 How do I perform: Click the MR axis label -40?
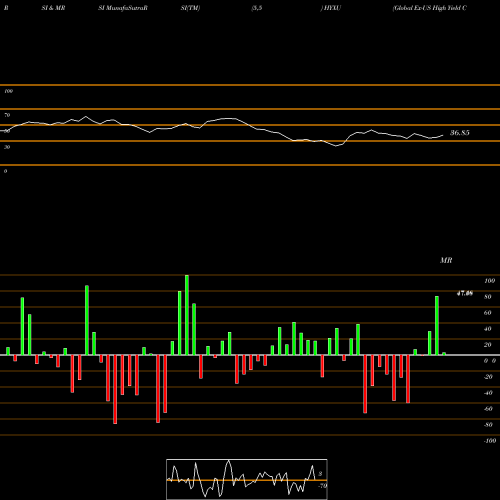pyautogui.click(x=488, y=393)
